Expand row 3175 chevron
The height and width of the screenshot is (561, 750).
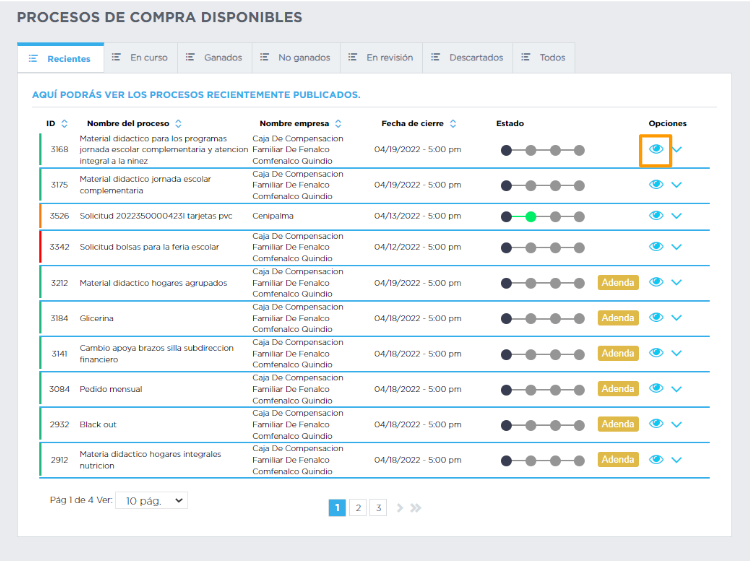[676, 185]
